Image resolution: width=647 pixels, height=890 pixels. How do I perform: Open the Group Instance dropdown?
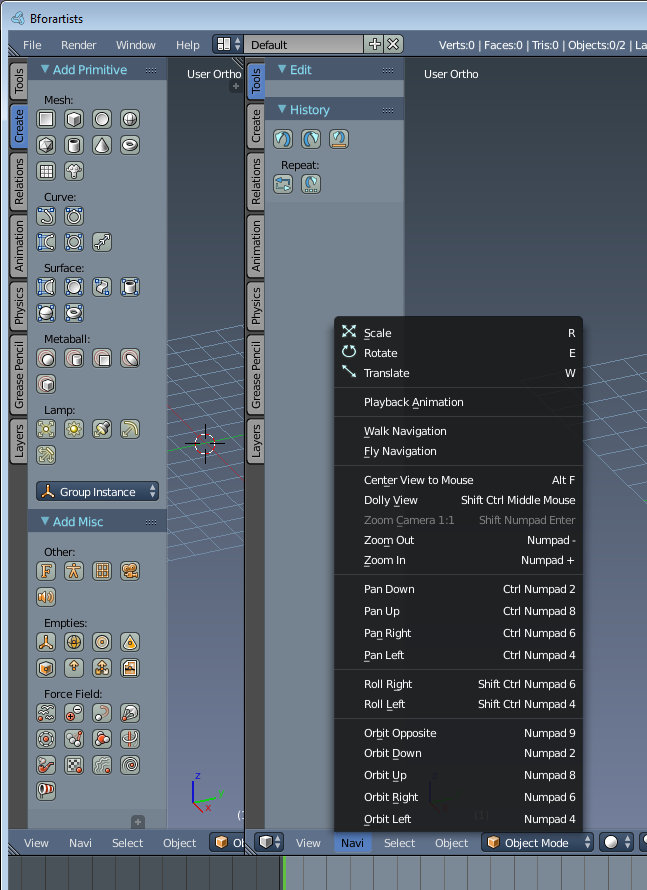coord(97,491)
